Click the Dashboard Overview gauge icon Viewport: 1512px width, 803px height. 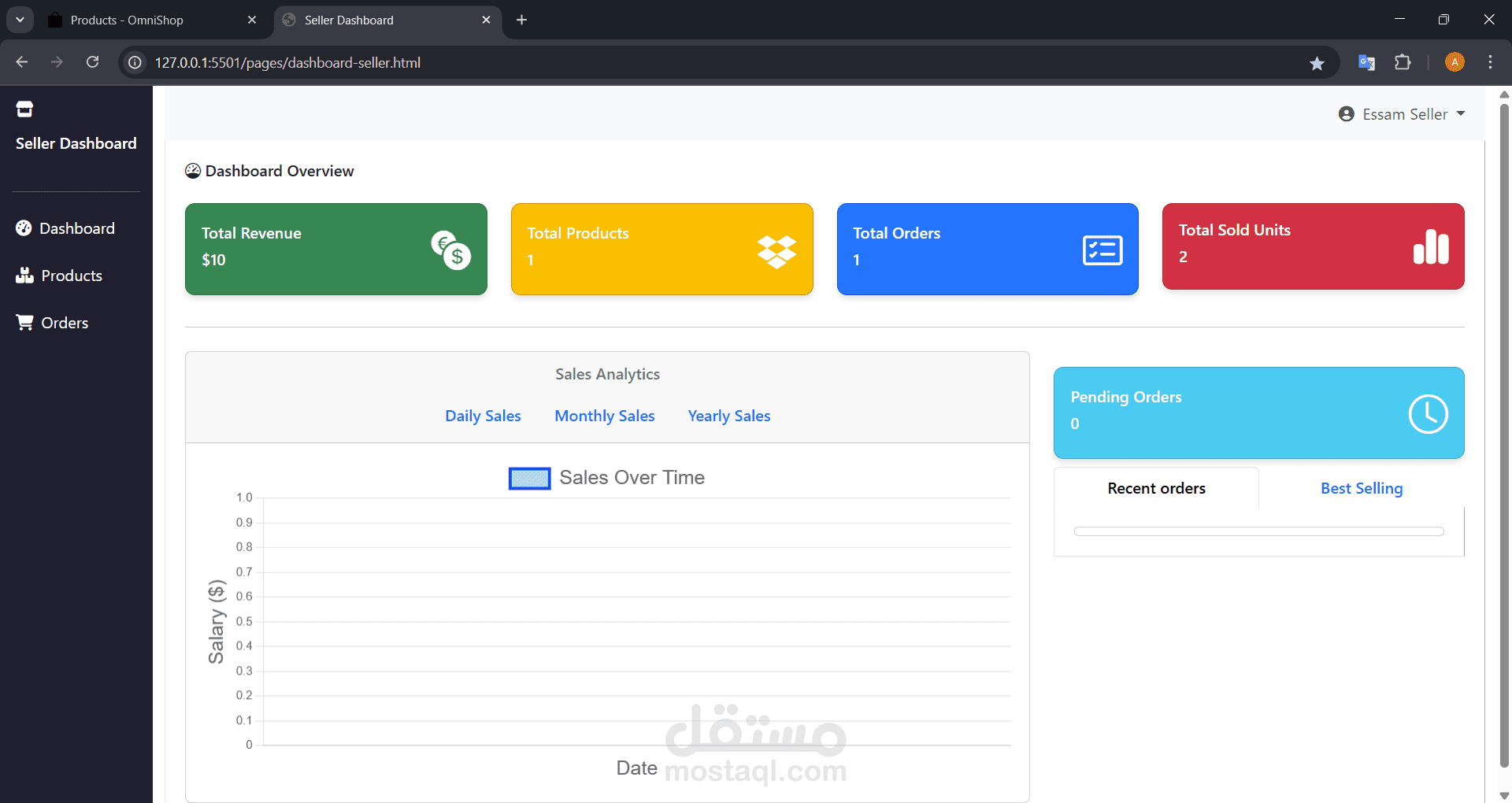click(x=193, y=171)
